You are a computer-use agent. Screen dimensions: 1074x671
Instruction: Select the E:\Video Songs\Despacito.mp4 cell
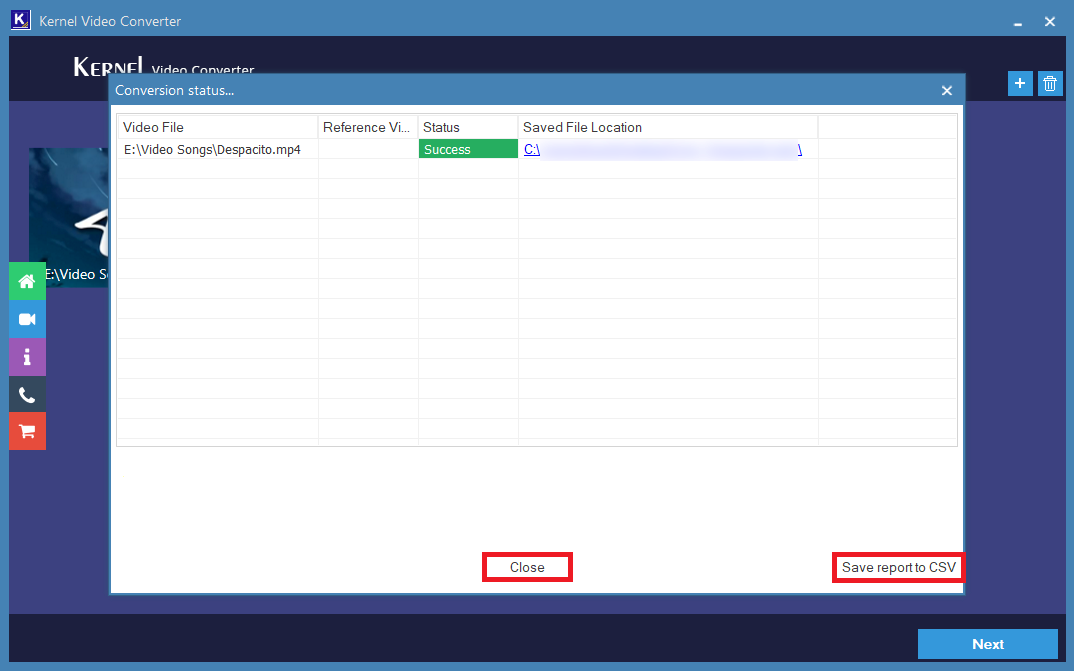pyautogui.click(x=217, y=149)
